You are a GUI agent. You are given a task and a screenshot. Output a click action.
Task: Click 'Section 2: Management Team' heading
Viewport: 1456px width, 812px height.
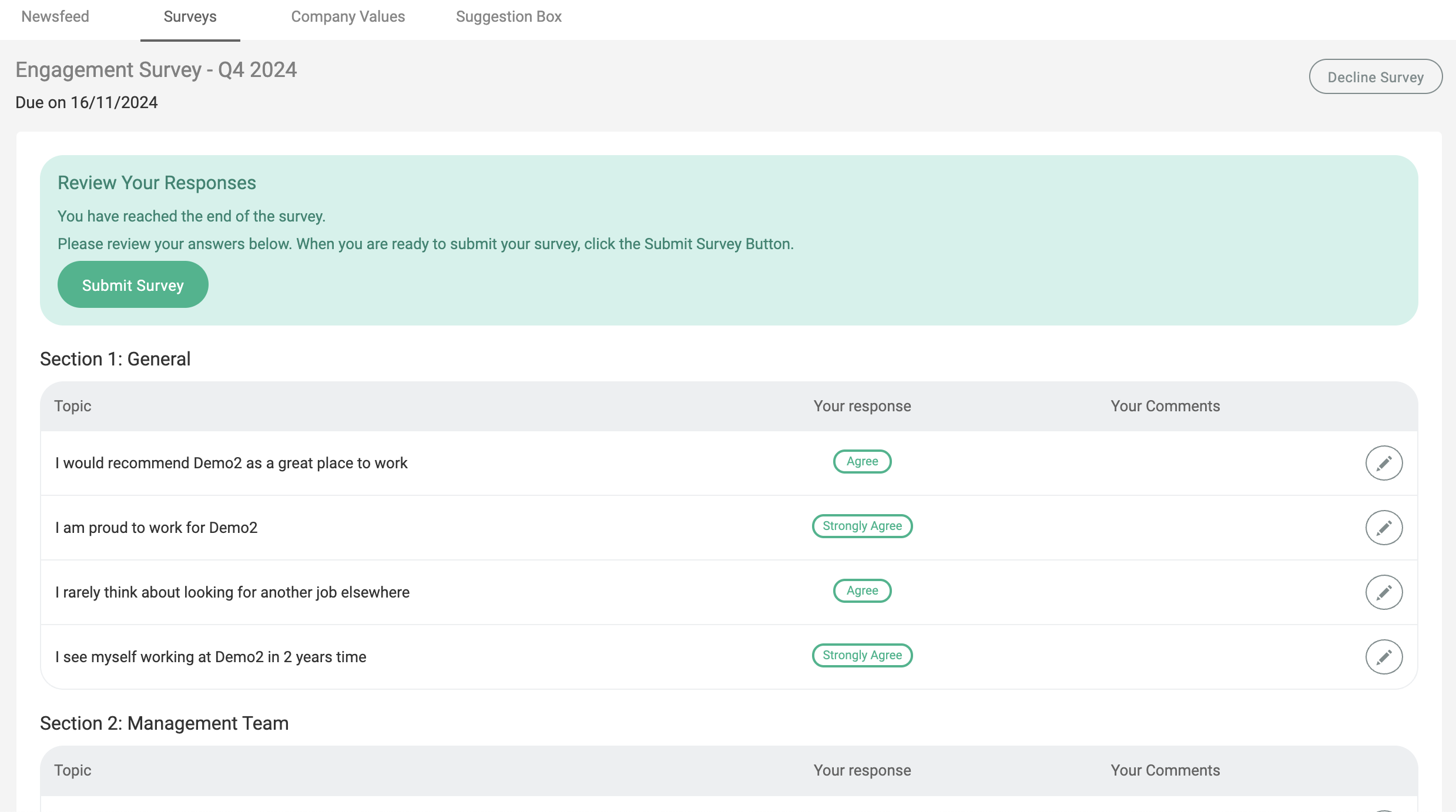click(x=164, y=723)
